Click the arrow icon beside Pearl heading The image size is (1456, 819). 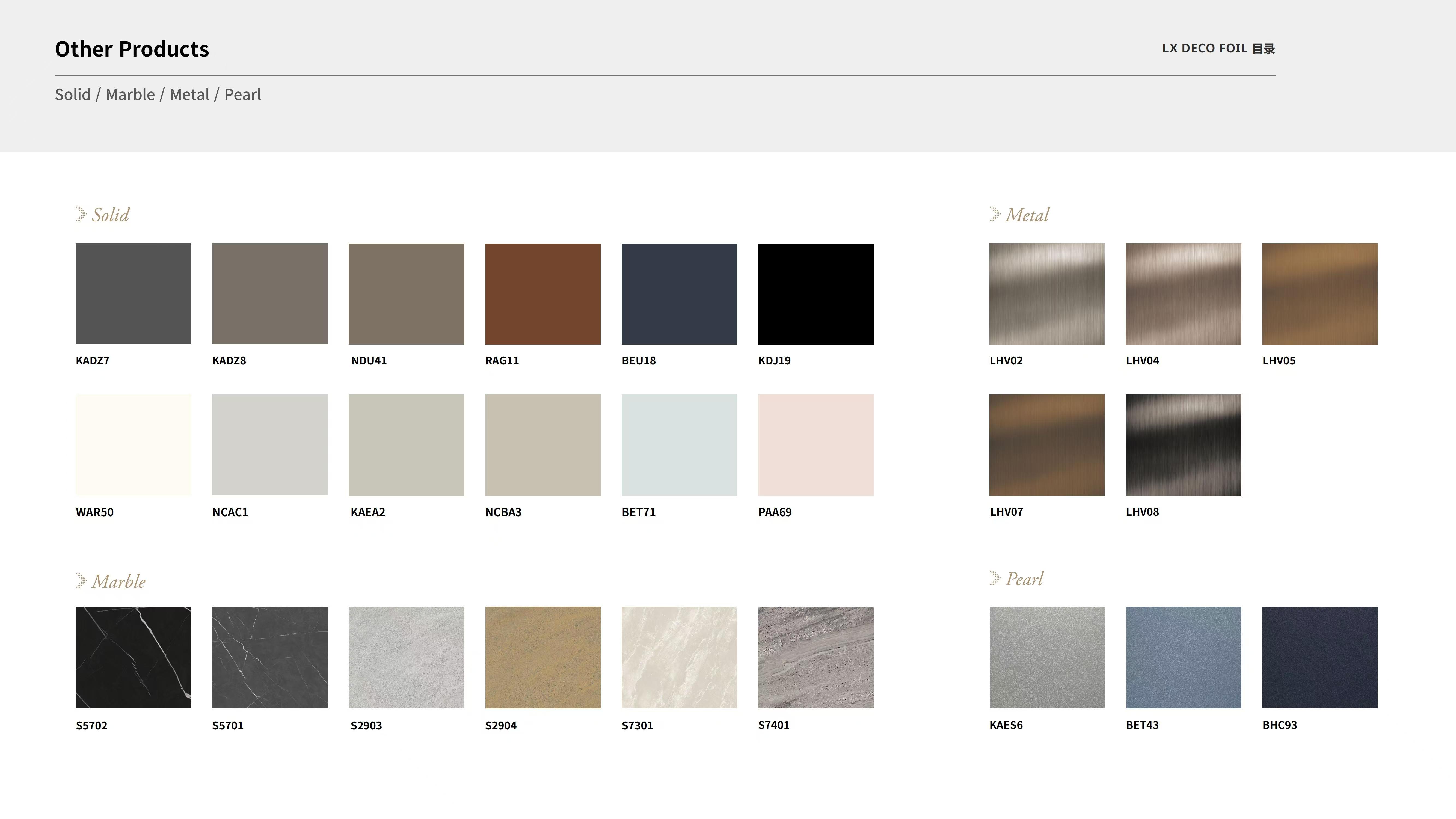pyautogui.click(x=995, y=578)
